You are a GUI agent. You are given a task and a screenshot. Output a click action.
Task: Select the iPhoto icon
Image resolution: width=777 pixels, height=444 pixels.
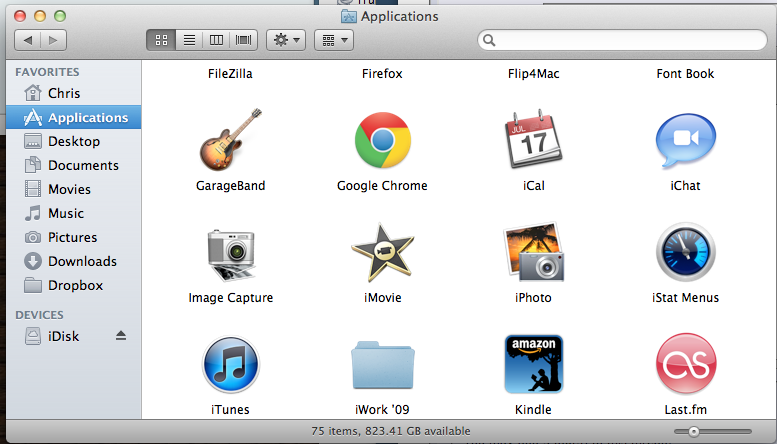[x=534, y=253]
